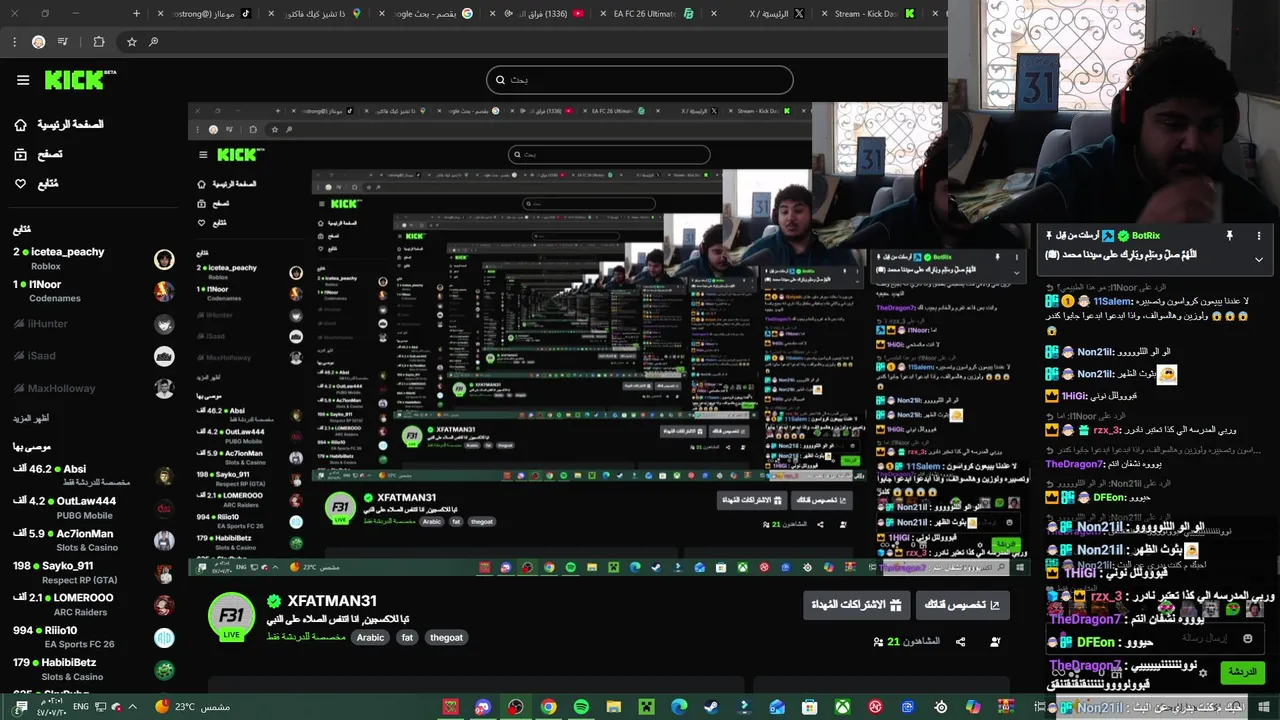Open the Chrome extensions puzzle icon
This screenshot has width=1280, height=720.
98,42
